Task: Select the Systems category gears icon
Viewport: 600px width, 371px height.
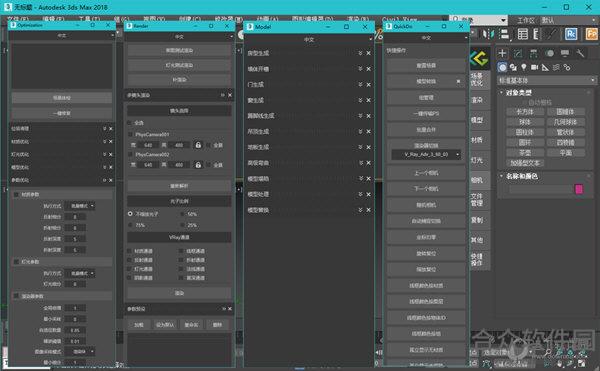Action: 567,68
